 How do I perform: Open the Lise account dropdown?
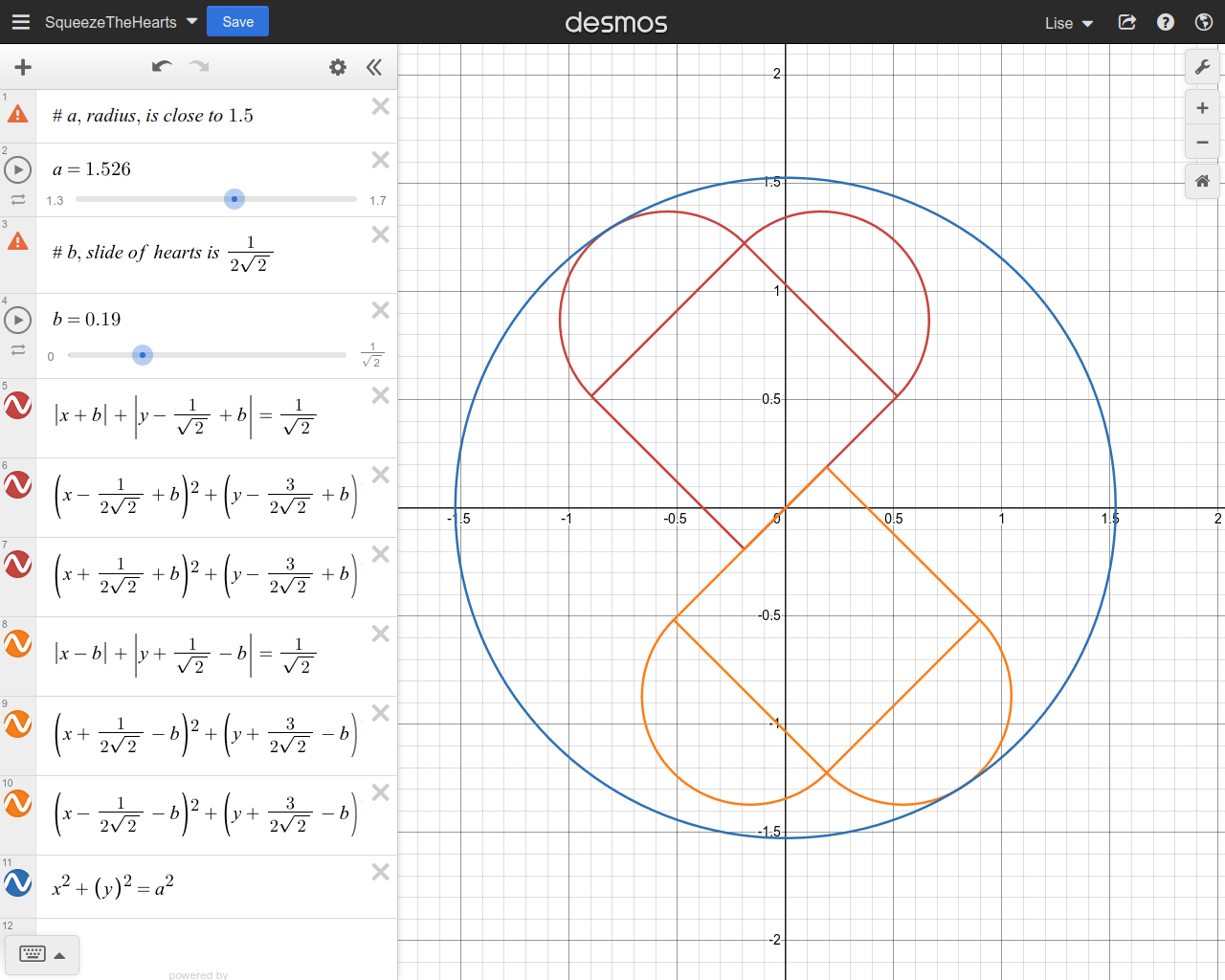coord(1068,23)
